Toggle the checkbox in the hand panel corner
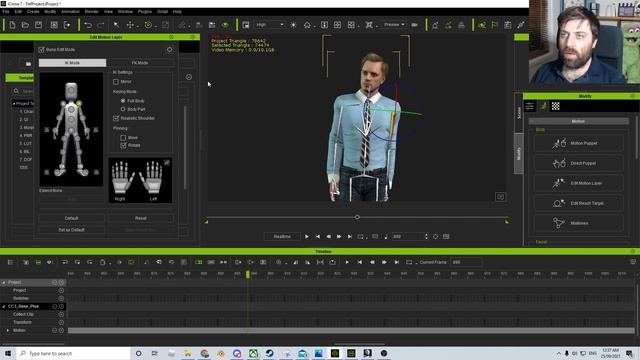The image size is (640, 360). 167,162
